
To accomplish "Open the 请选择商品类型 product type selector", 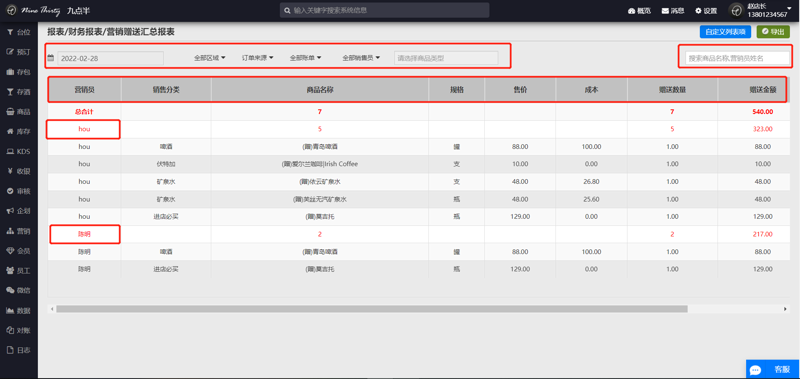I will (x=446, y=58).
